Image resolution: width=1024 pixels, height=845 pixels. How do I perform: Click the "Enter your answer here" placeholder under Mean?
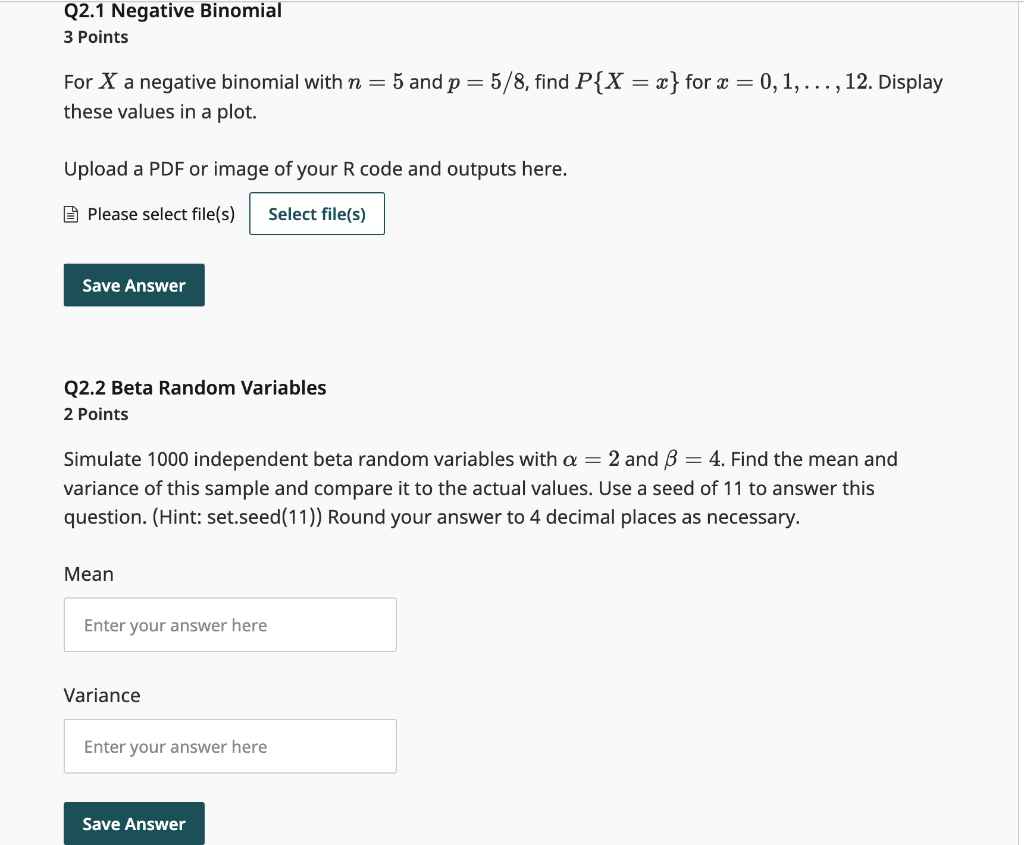point(175,624)
